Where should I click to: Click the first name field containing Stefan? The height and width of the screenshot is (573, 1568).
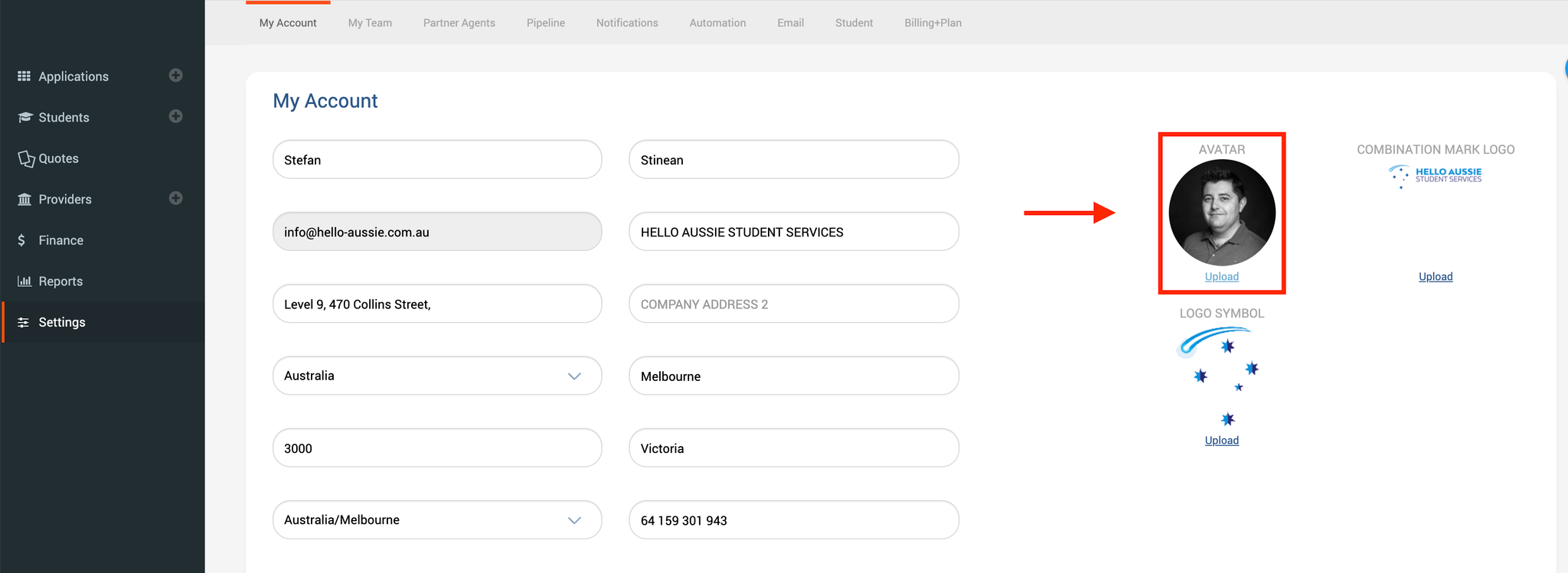click(437, 160)
